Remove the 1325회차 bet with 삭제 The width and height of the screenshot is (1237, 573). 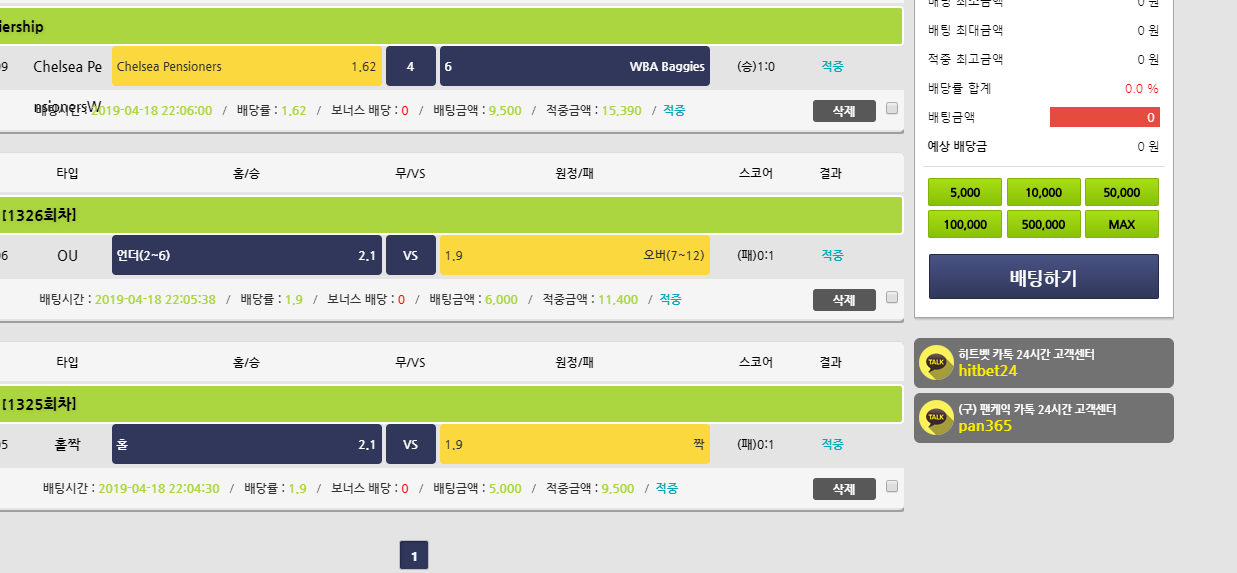tap(844, 488)
